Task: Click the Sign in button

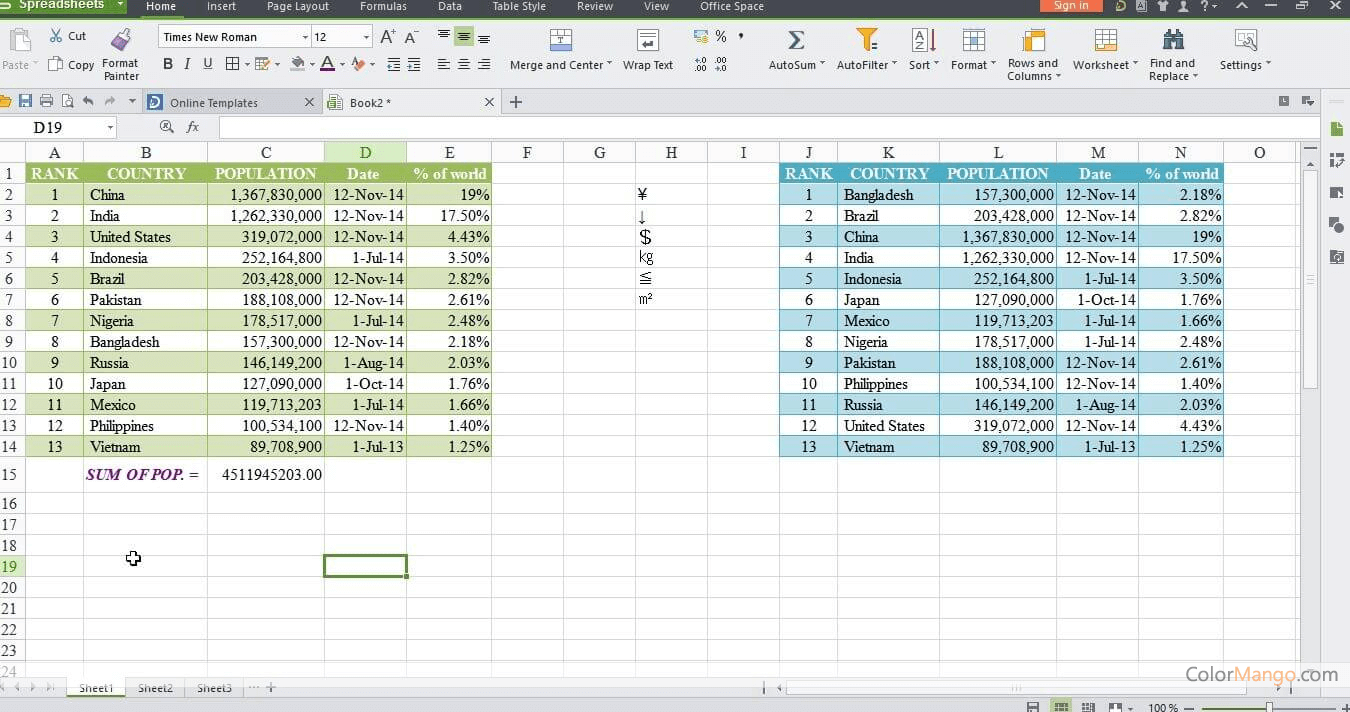Action: 1070,6
